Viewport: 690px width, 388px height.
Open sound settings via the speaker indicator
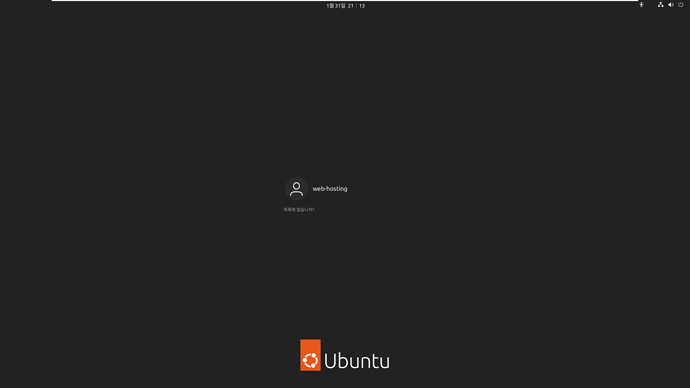tap(671, 5)
